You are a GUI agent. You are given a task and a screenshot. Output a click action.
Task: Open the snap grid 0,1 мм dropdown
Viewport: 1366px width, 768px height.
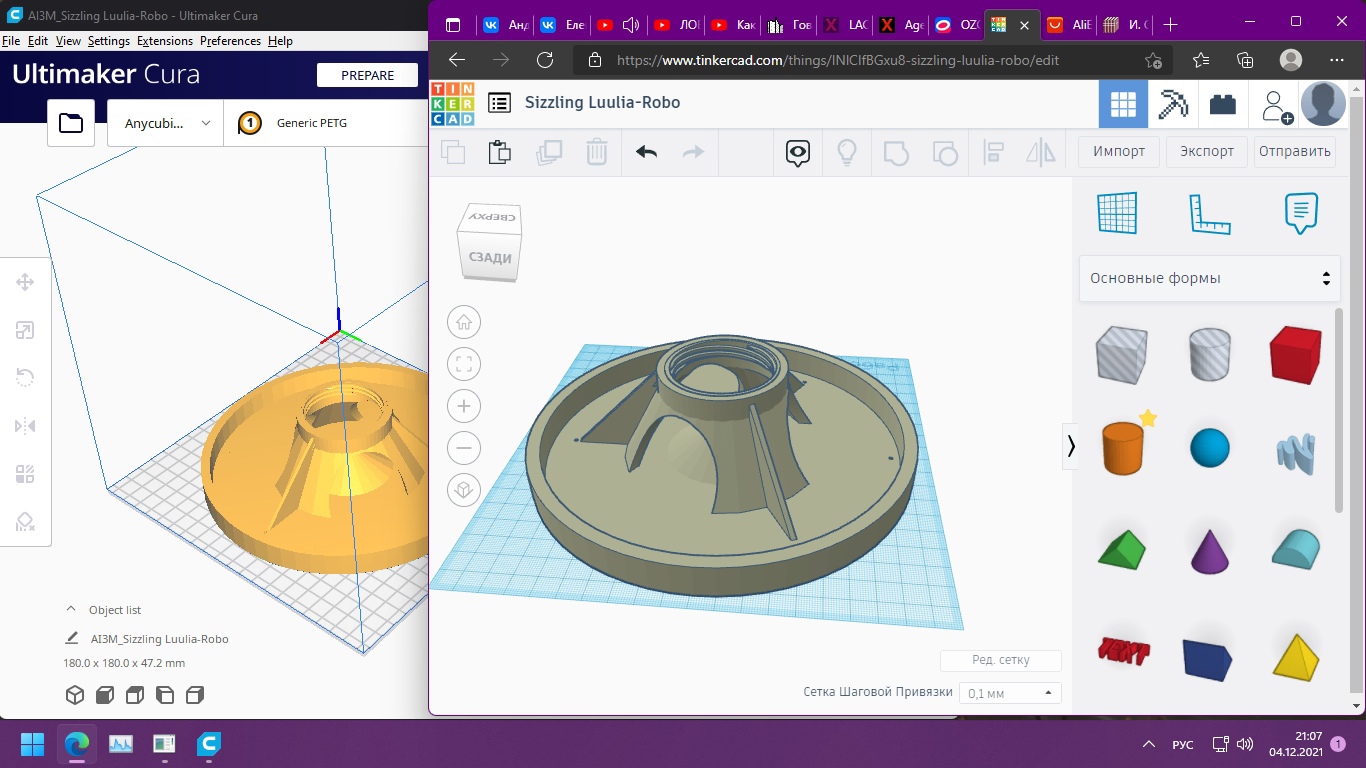[x=1010, y=693]
